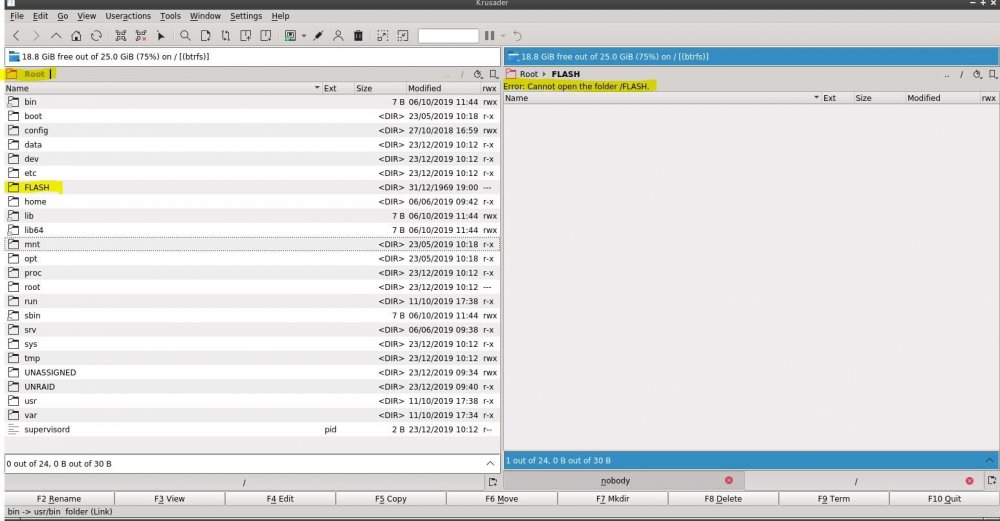Click the undo job toolbar icon
The width and height of the screenshot is (1000, 521).
coord(517,36)
